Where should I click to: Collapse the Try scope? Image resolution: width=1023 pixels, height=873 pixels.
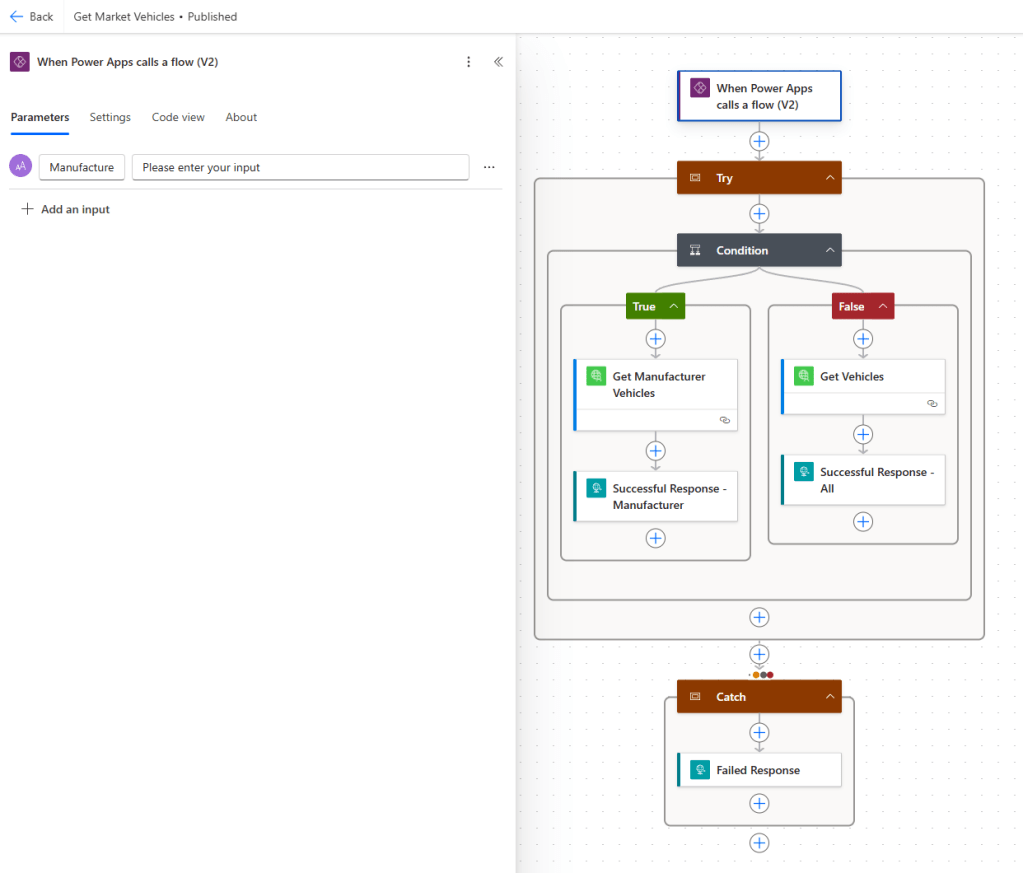[829, 178]
